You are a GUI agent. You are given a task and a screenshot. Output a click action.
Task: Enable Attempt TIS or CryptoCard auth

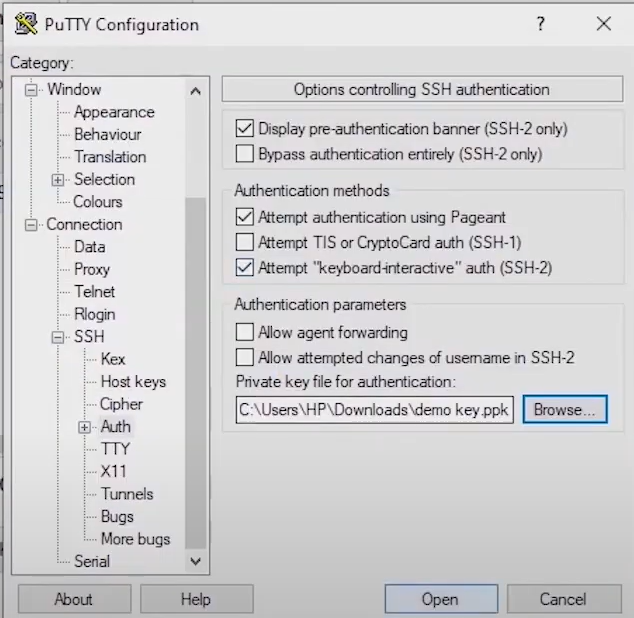245,242
